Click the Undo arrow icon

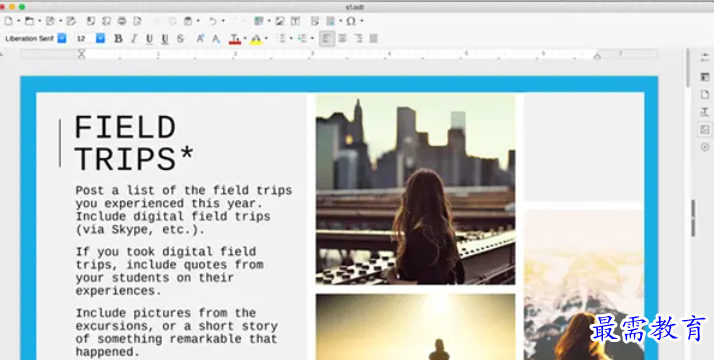click(213, 21)
